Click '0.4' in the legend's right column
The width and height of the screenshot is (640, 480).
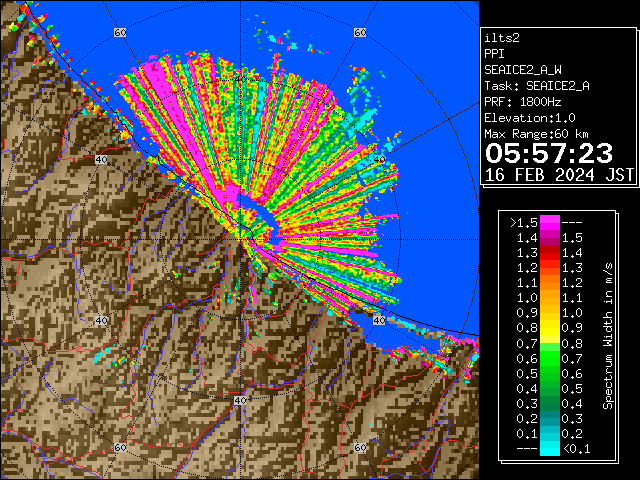(x=572, y=404)
